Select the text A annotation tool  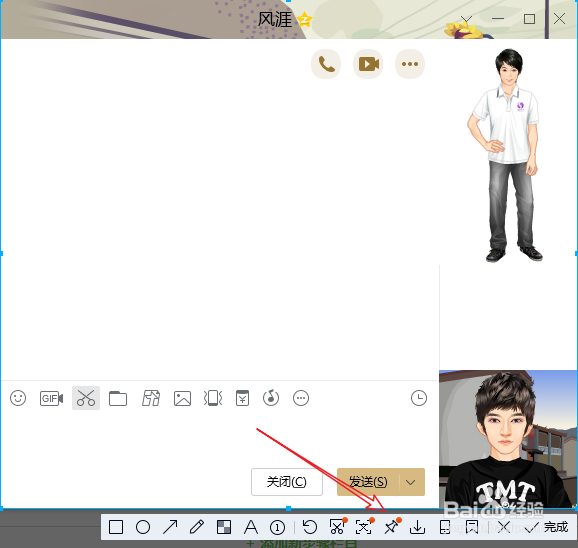pyautogui.click(x=251, y=527)
